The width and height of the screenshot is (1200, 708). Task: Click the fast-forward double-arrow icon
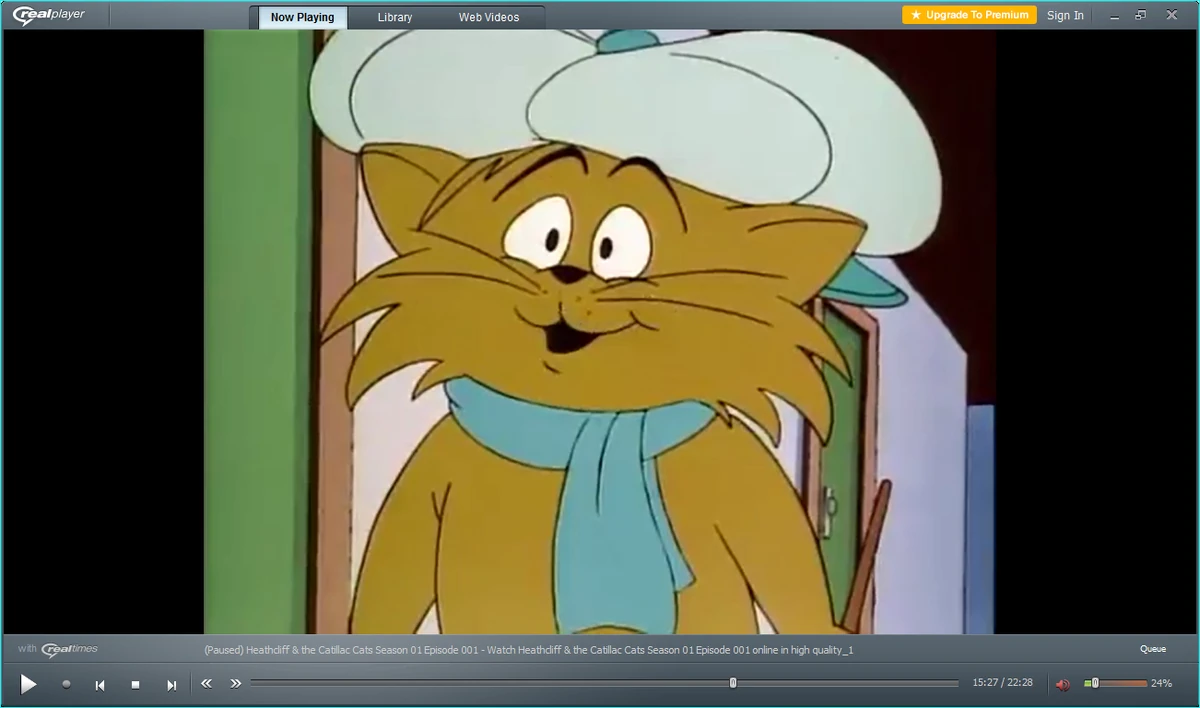(x=236, y=684)
